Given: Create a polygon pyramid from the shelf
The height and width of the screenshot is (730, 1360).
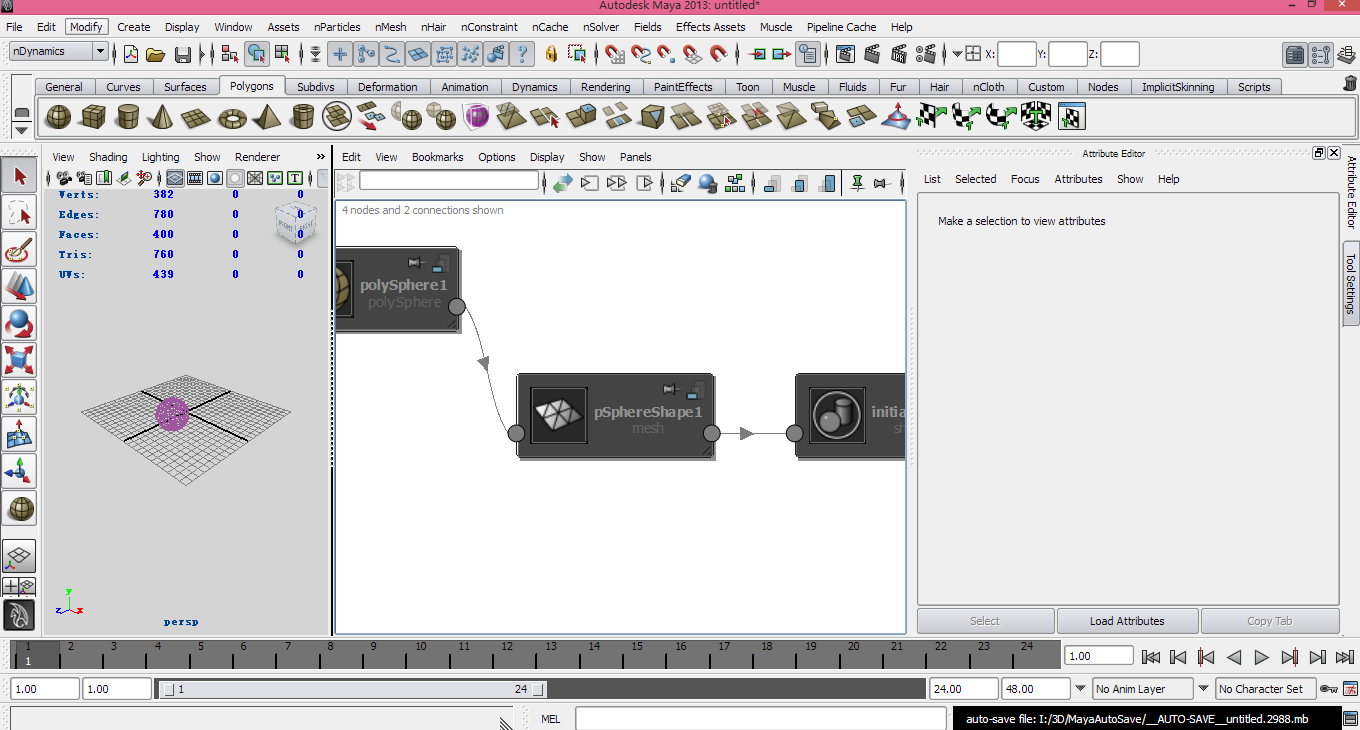Looking at the screenshot, I should point(267,118).
